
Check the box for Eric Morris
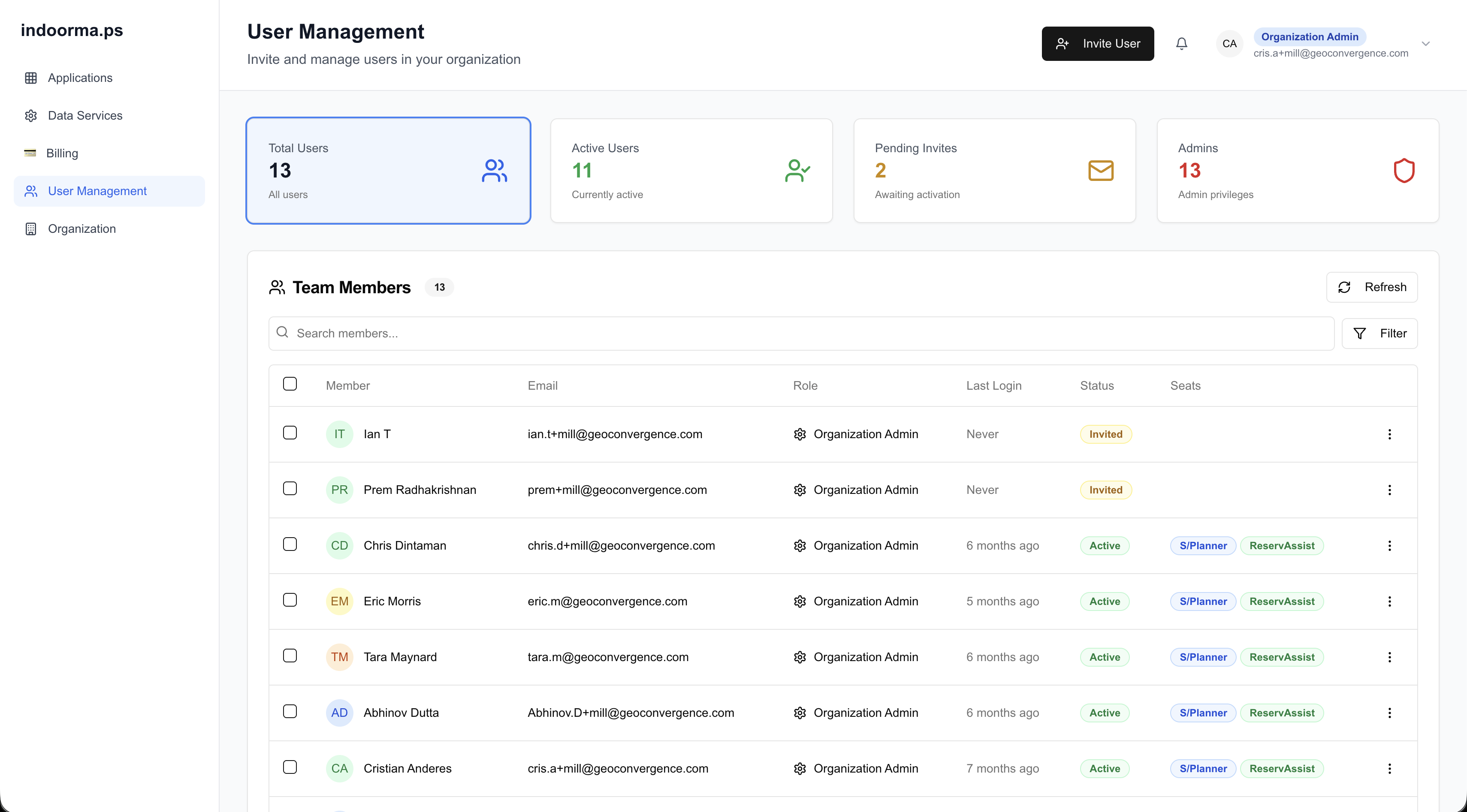pyautogui.click(x=290, y=600)
